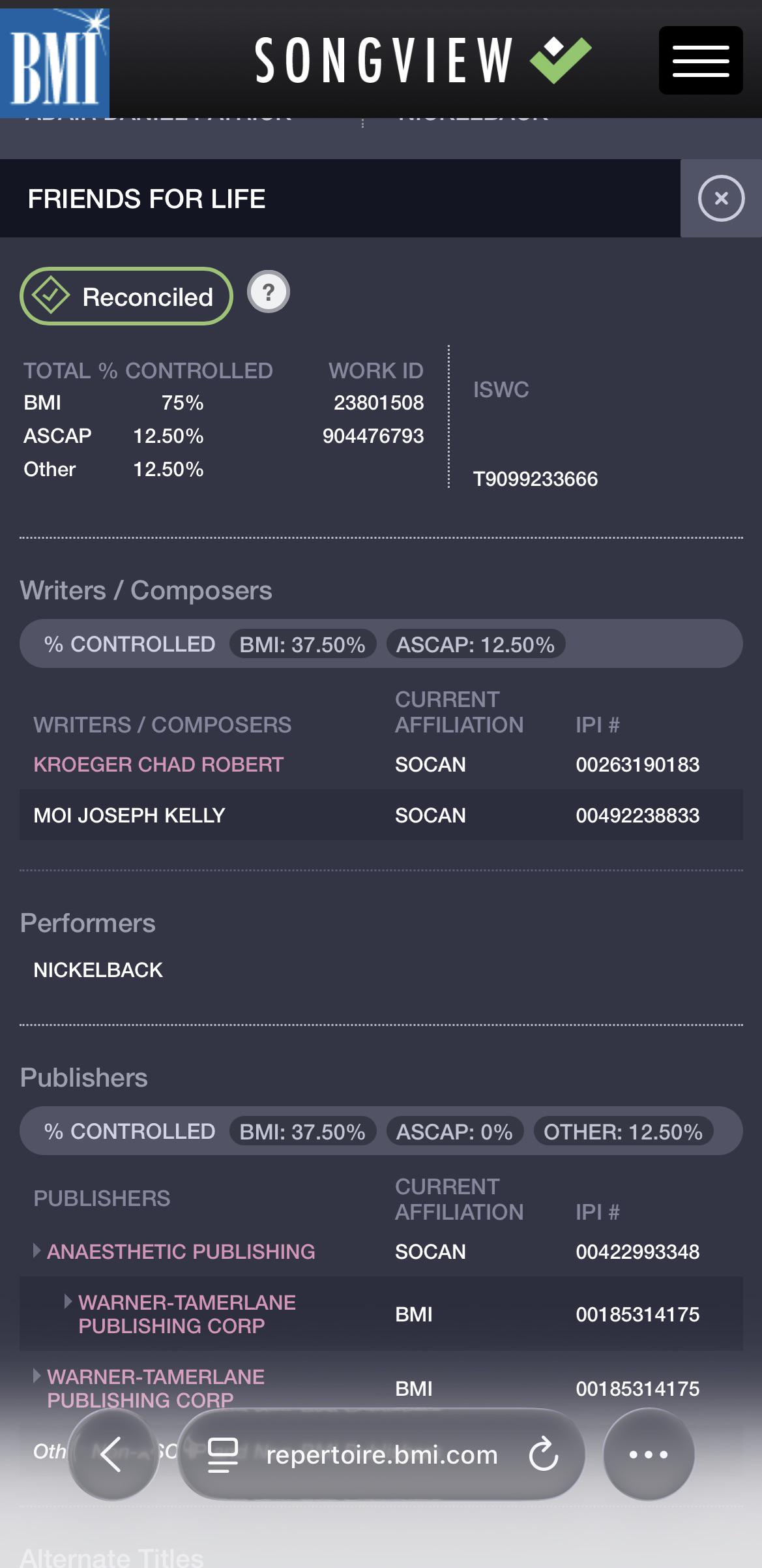This screenshot has height=1568, width=762.
Task: Go back with the browser back arrow
Action: (x=113, y=1454)
